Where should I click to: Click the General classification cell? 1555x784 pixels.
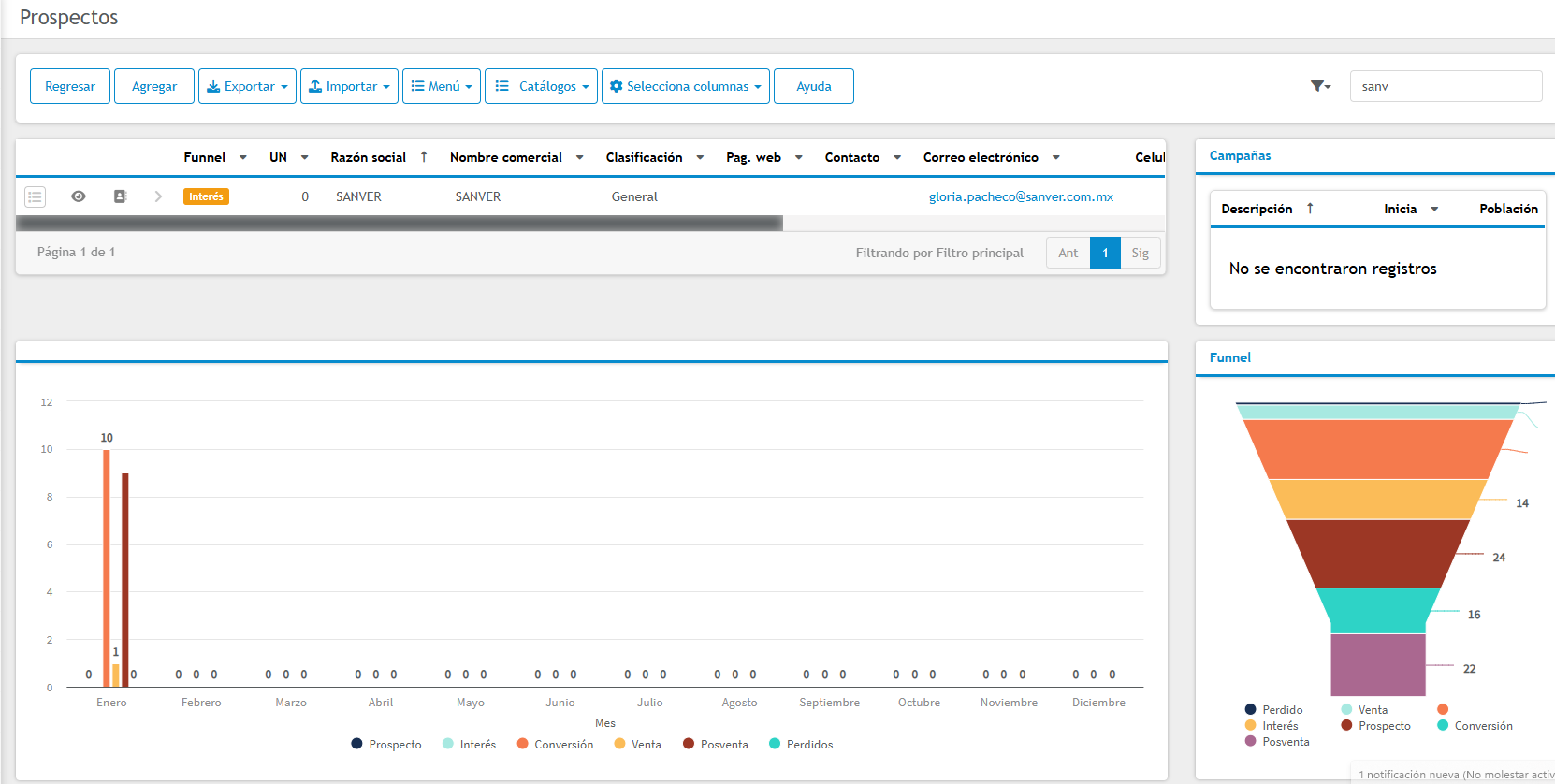click(634, 196)
